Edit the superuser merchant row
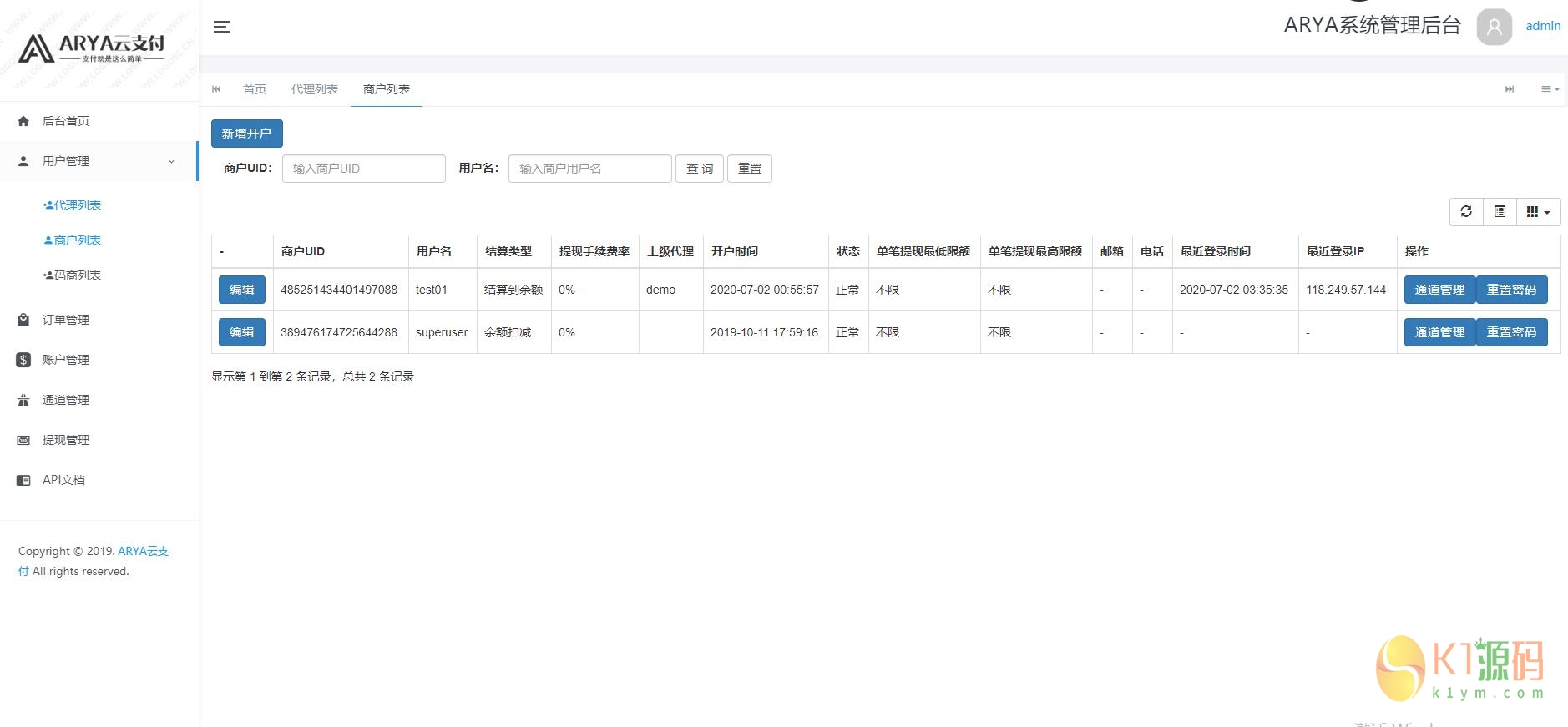Image resolution: width=1568 pixels, height=727 pixels. [242, 332]
